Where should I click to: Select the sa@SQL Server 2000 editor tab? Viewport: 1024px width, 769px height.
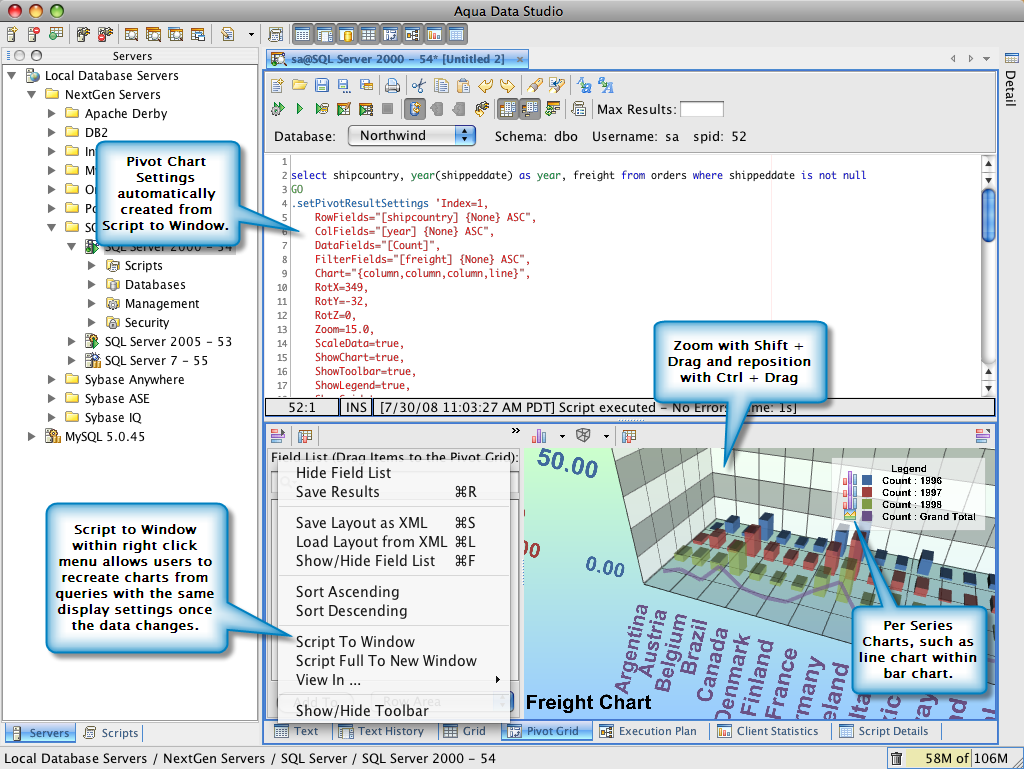397,59
